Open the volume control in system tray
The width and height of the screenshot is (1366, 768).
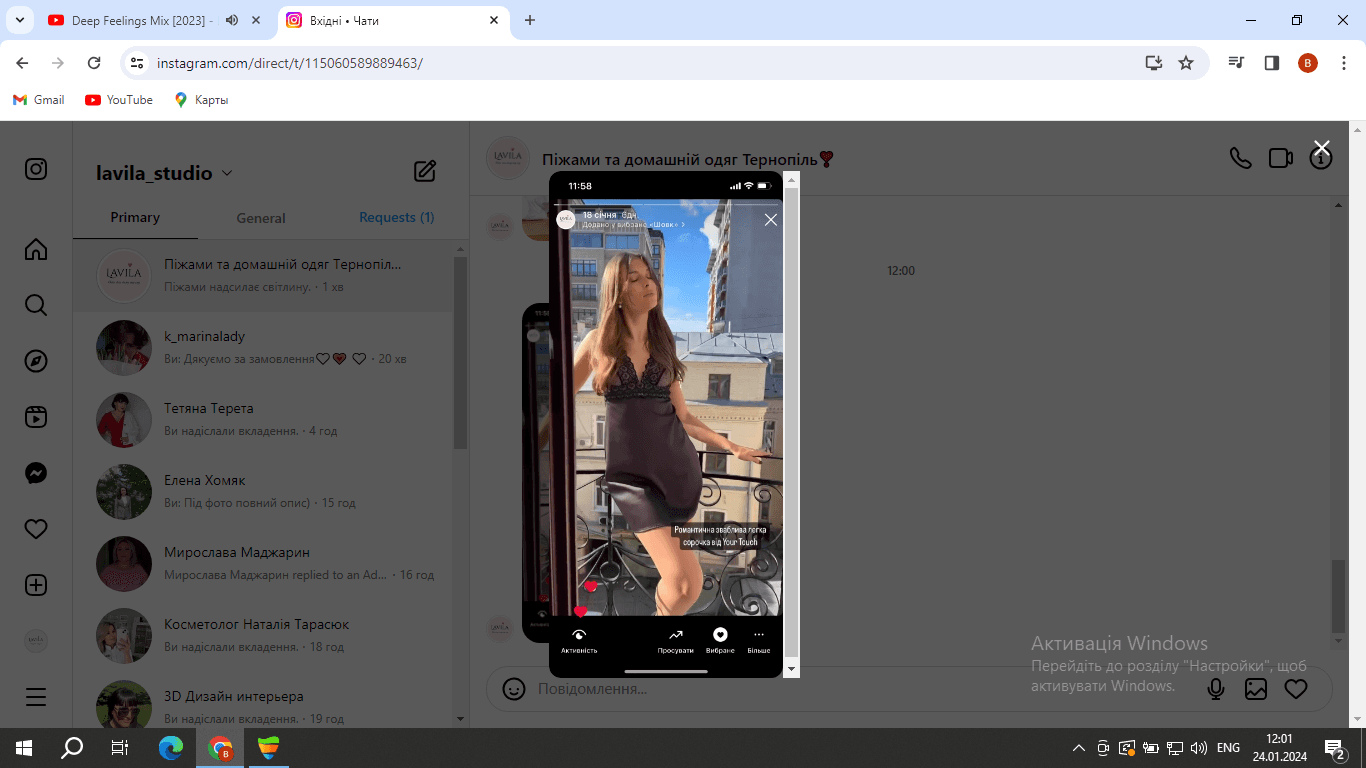(x=1199, y=748)
